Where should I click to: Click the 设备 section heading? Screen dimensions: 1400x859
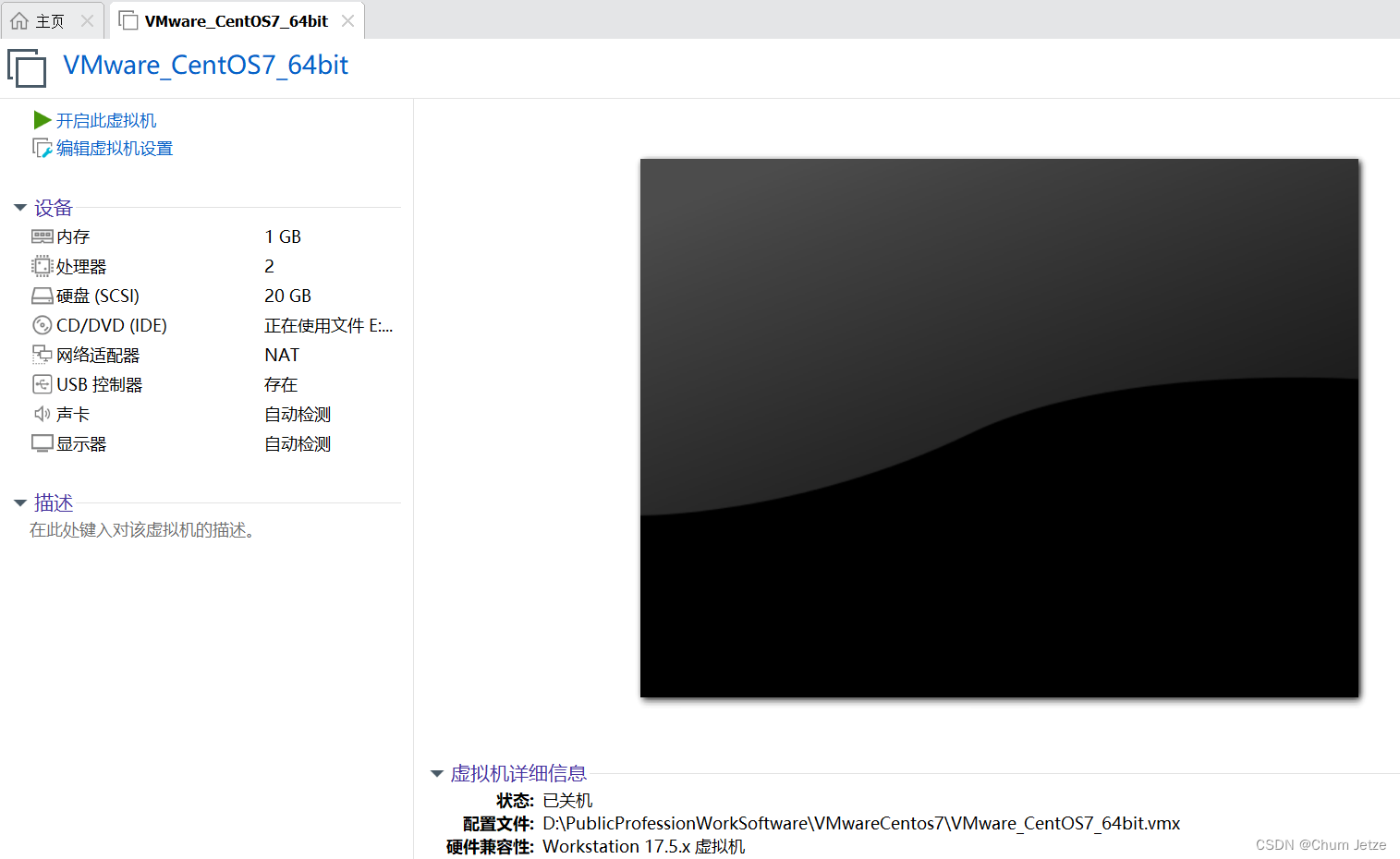point(54,208)
